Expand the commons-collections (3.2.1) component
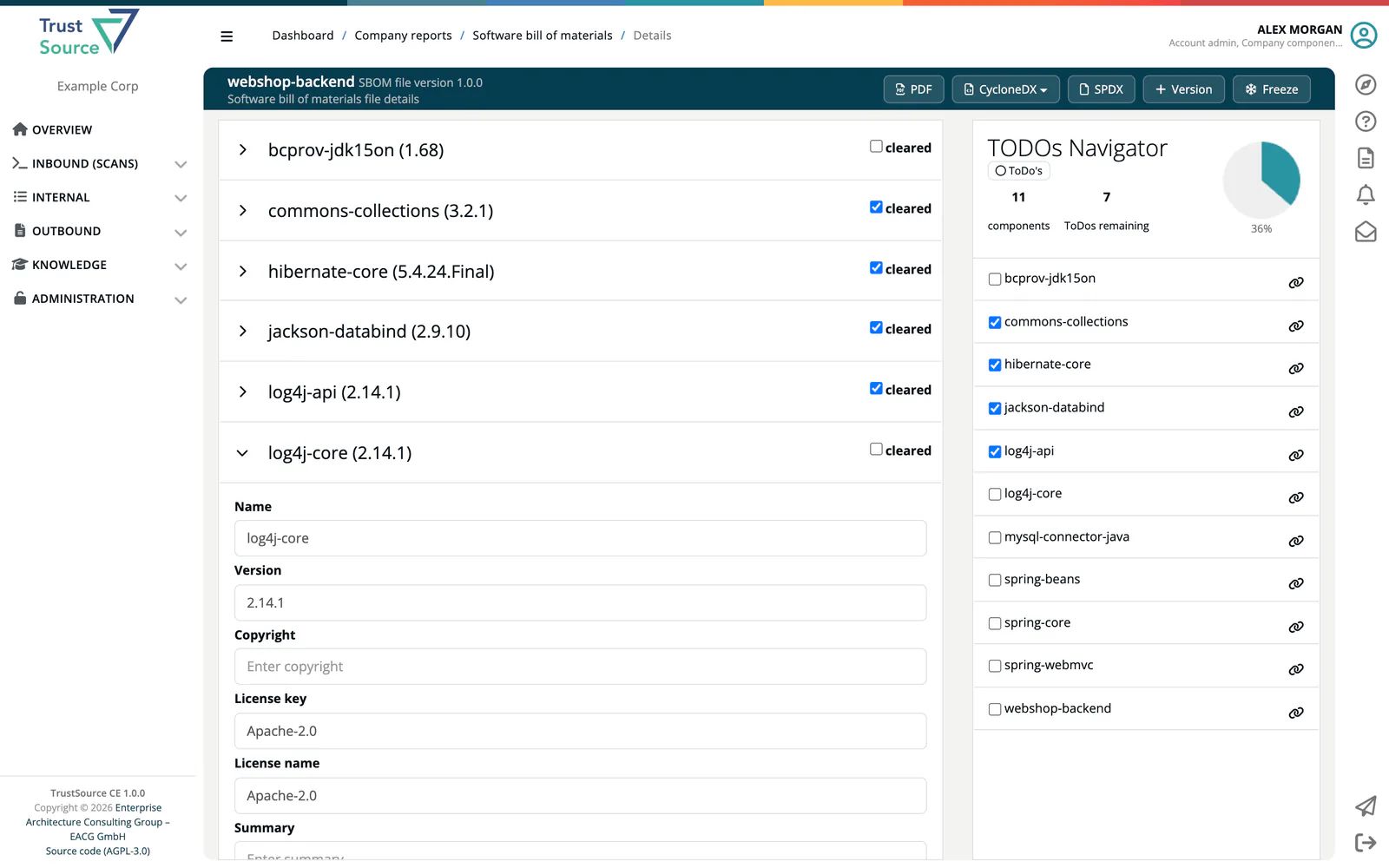Image resolution: width=1389 pixels, height=868 pixels. [x=243, y=211]
